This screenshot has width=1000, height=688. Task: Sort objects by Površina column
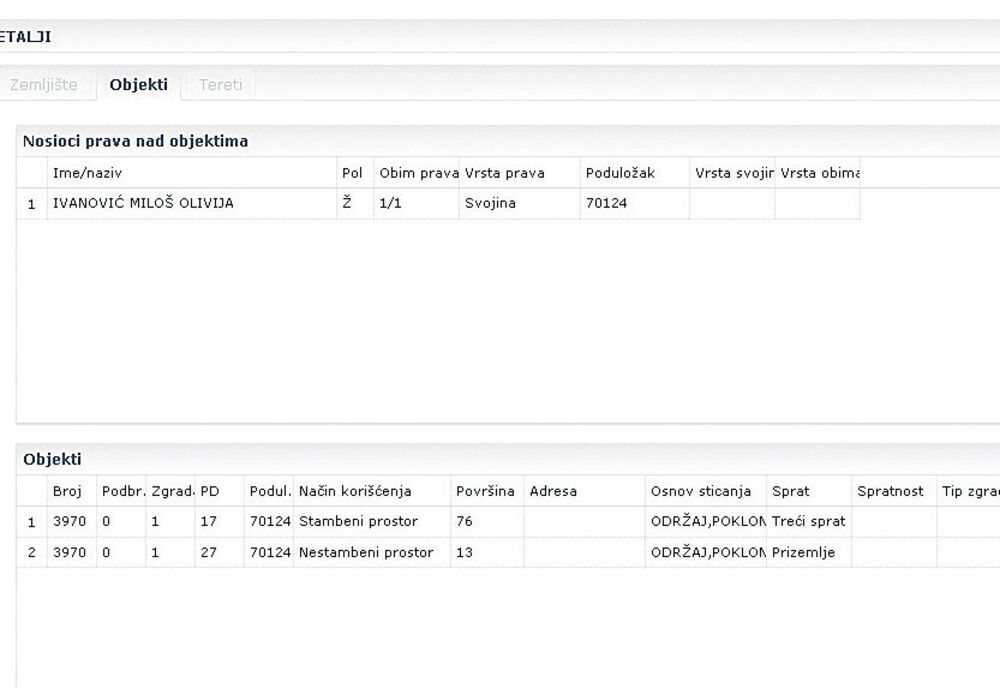(485, 491)
